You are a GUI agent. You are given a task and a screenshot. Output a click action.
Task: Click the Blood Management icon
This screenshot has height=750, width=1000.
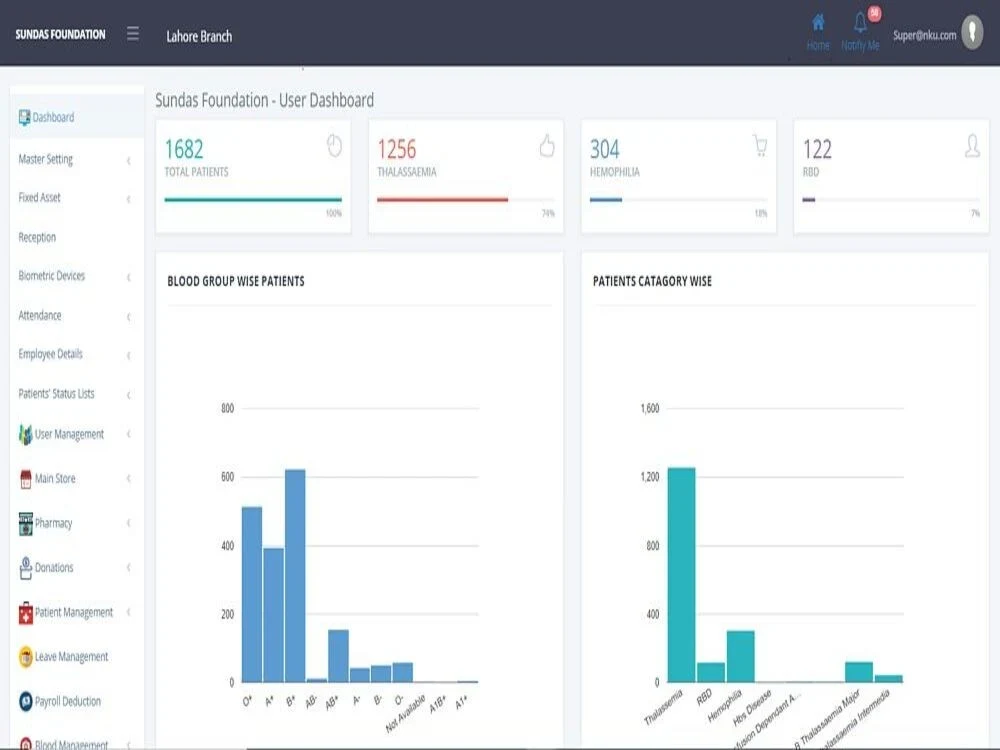coord(26,744)
